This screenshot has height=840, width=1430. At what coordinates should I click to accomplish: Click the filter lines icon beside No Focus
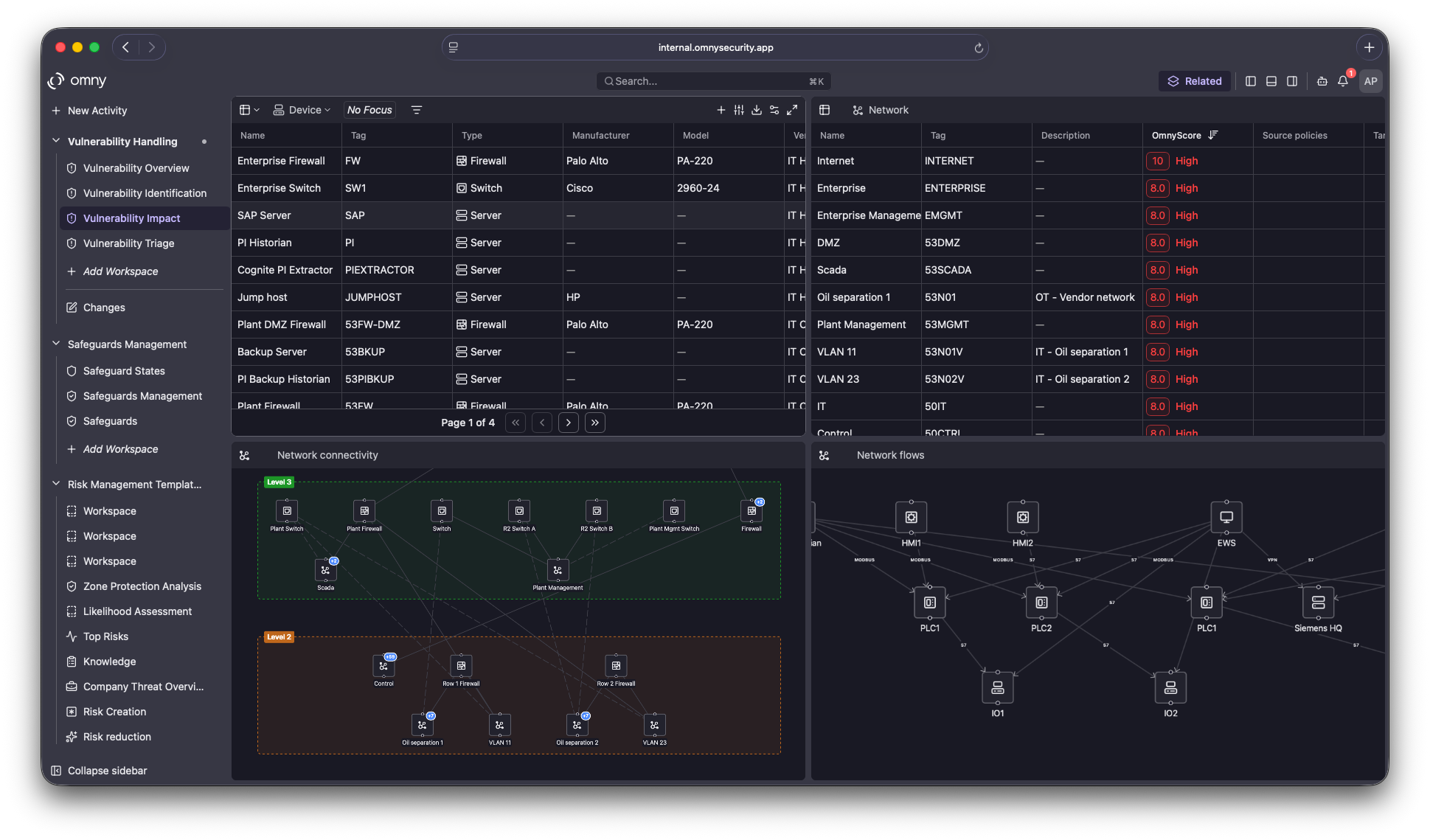coord(417,110)
